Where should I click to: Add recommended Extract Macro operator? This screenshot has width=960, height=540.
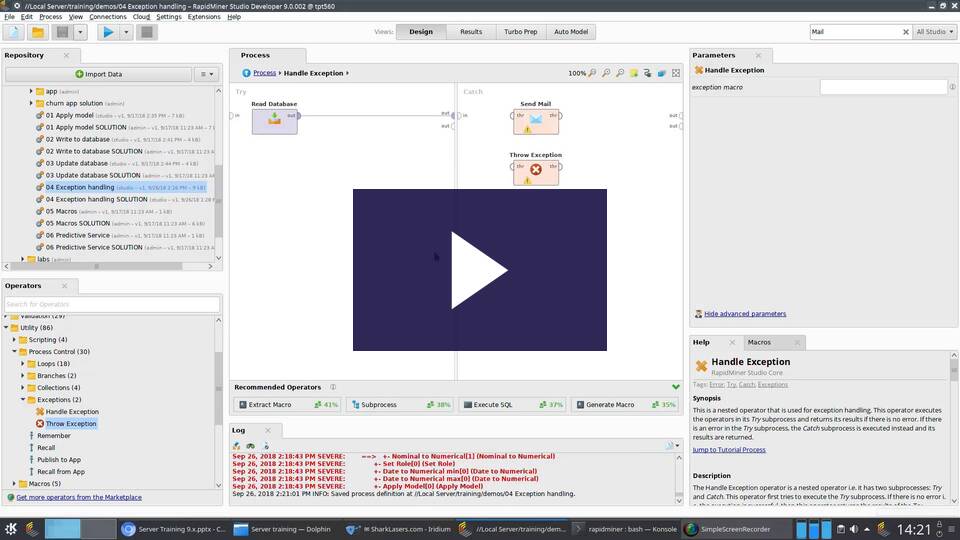(x=287, y=405)
